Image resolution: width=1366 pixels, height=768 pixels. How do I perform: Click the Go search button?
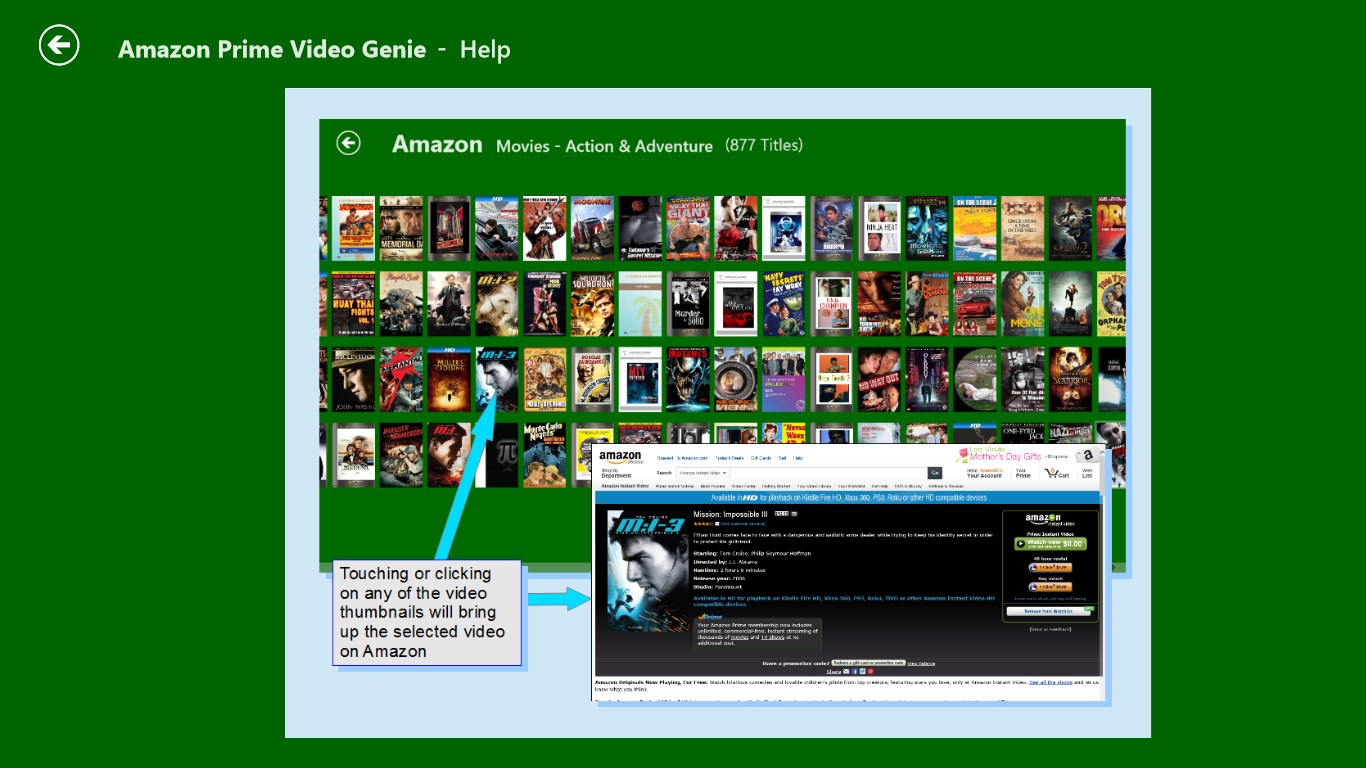coord(935,473)
